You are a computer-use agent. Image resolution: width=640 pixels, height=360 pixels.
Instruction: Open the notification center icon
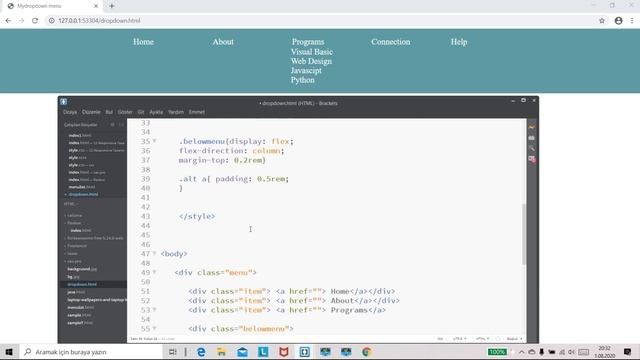click(x=627, y=352)
